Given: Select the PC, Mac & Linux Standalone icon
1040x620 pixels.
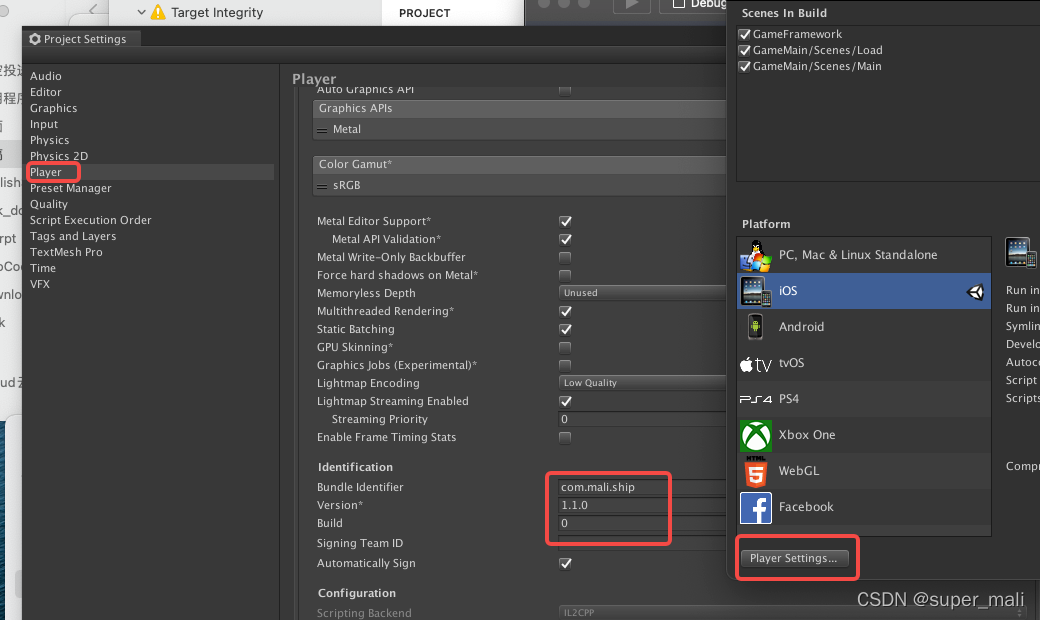Looking at the screenshot, I should pyautogui.click(x=755, y=255).
